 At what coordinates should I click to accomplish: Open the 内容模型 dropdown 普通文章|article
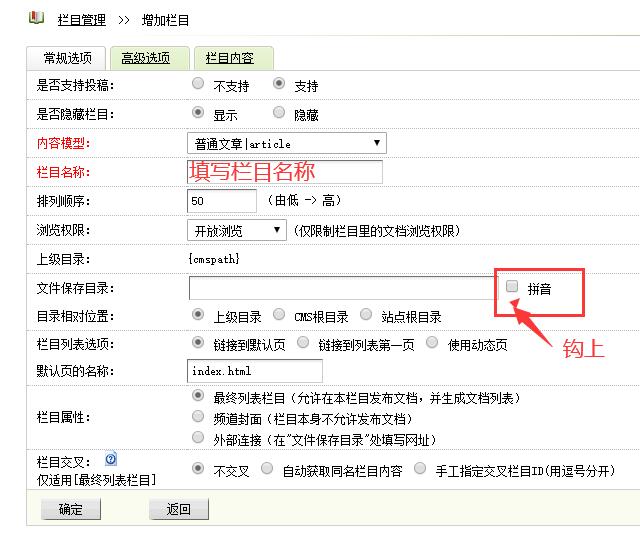click(287, 143)
